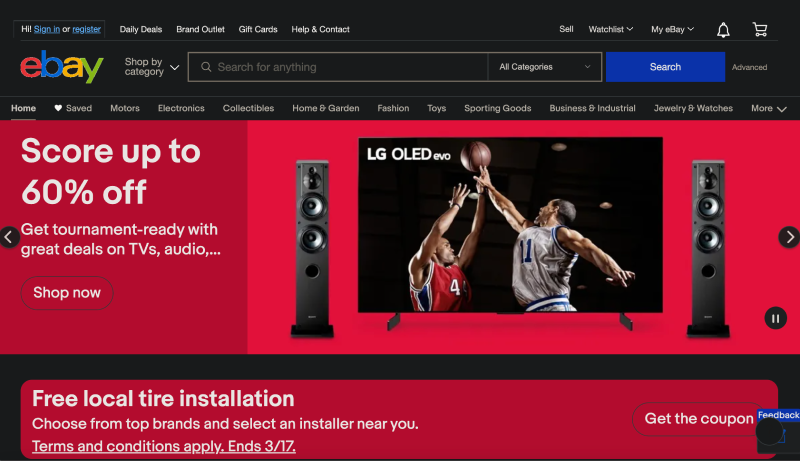The width and height of the screenshot is (800, 461).
Task: Click the eBay logo
Action: [62, 66]
